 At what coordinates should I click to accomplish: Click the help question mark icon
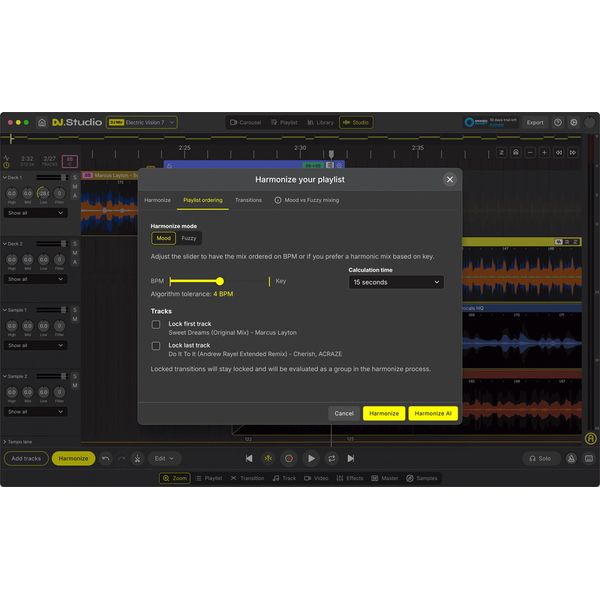pyautogui.click(x=558, y=122)
